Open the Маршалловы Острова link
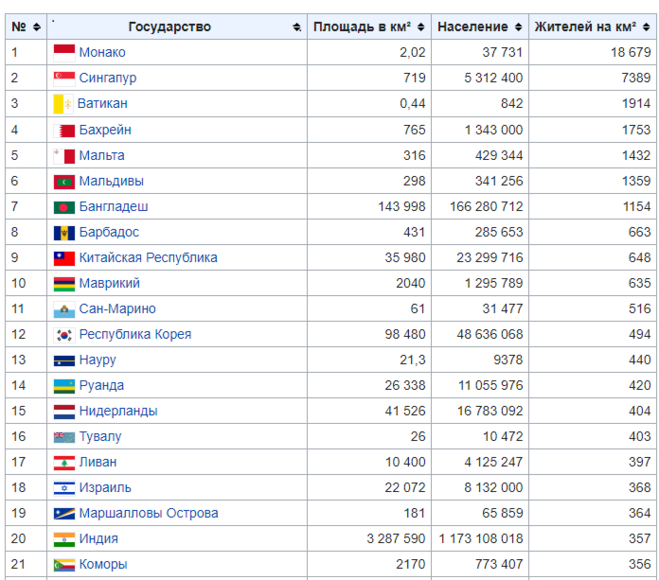This screenshot has height=580, width=659. [148, 513]
